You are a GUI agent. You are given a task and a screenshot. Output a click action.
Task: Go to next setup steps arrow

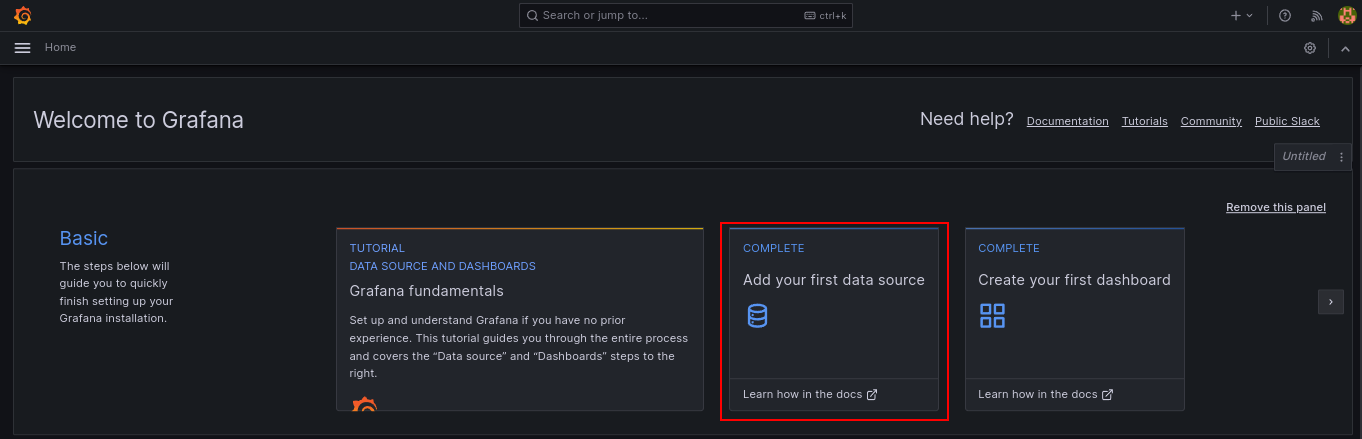click(x=1330, y=301)
